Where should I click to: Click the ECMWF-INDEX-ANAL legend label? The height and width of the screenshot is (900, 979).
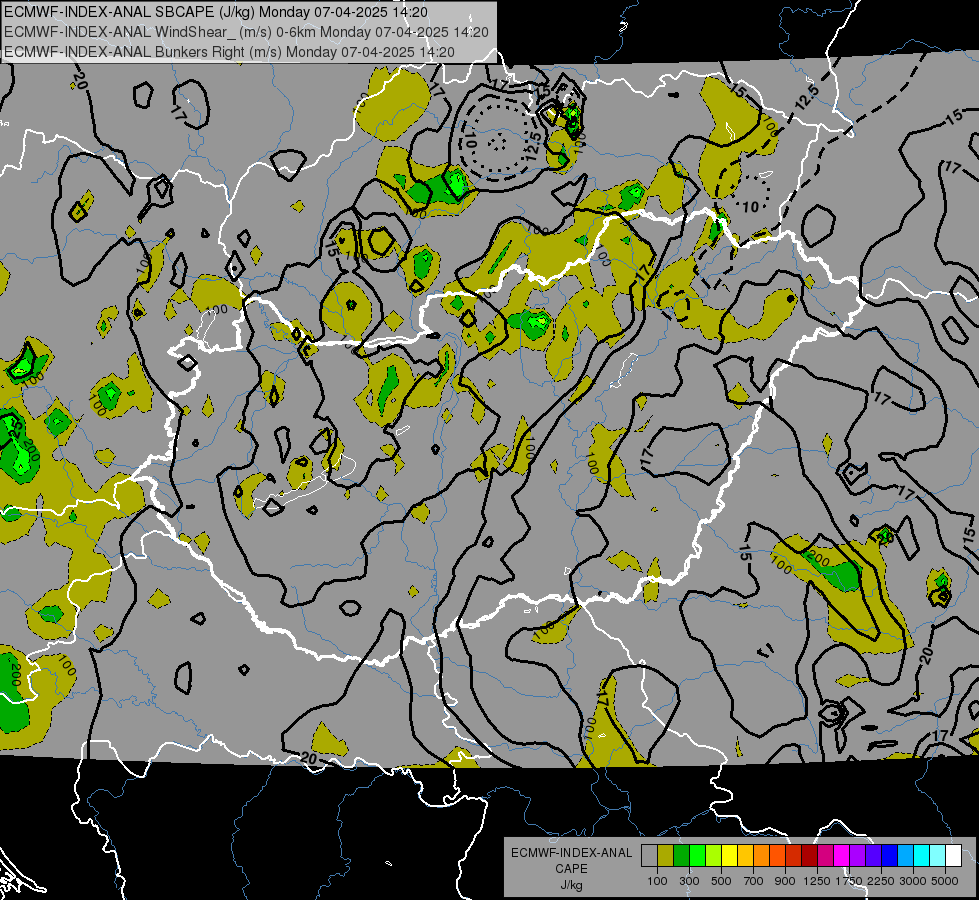coord(571,853)
